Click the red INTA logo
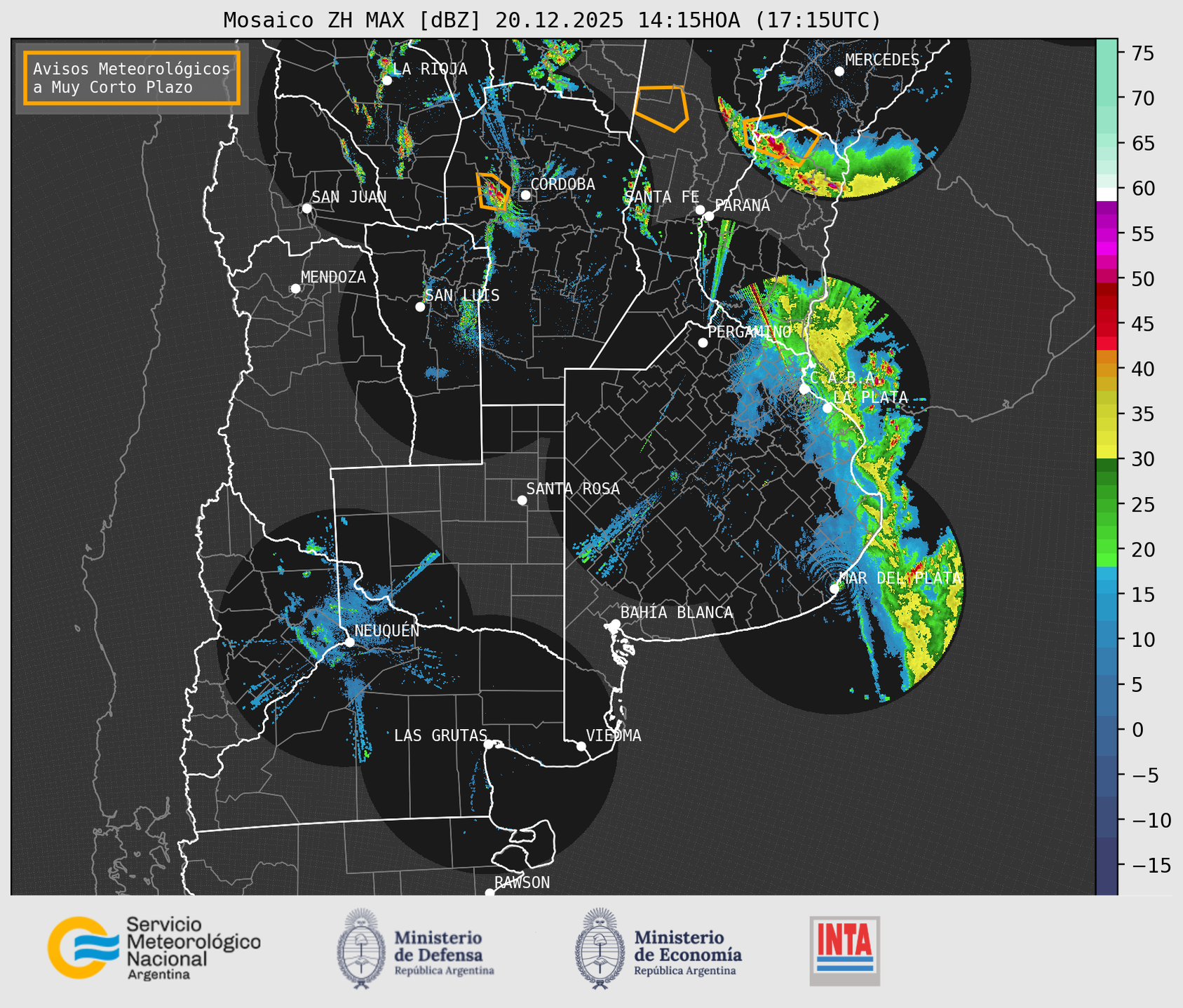Image resolution: width=1183 pixels, height=1008 pixels. coord(845,951)
